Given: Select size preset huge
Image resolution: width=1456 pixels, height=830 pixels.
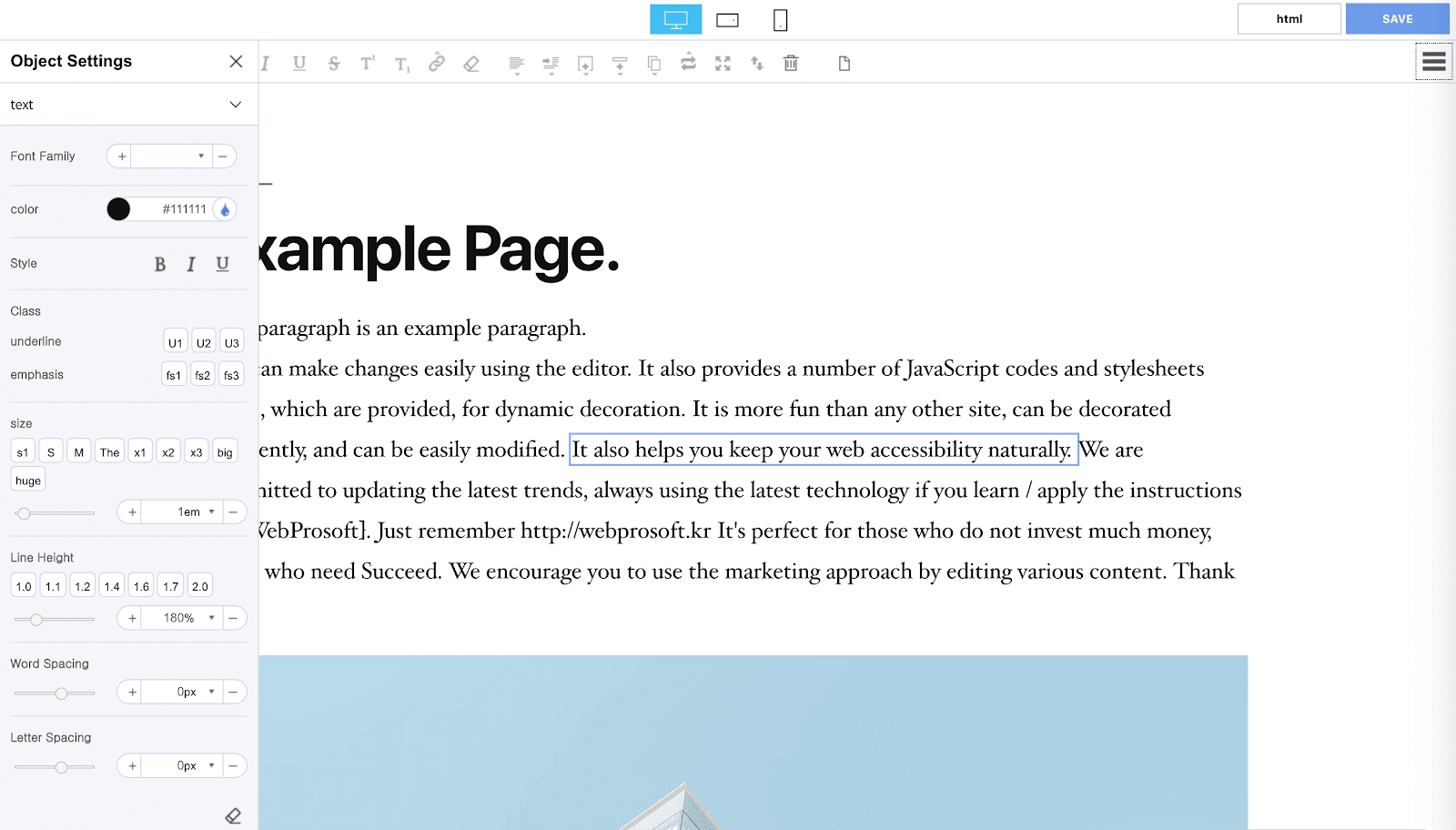Looking at the screenshot, I should [x=28, y=481].
